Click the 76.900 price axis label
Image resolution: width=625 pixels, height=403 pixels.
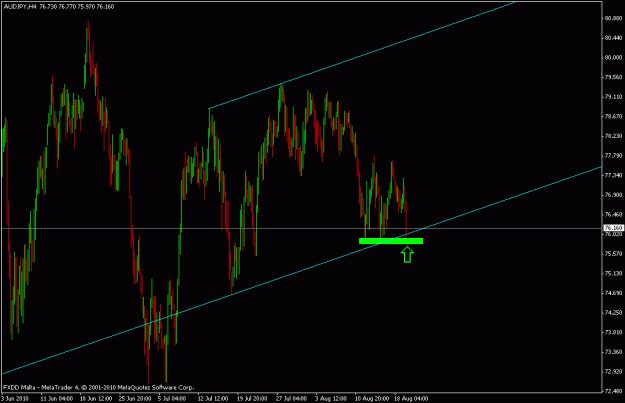613,195
